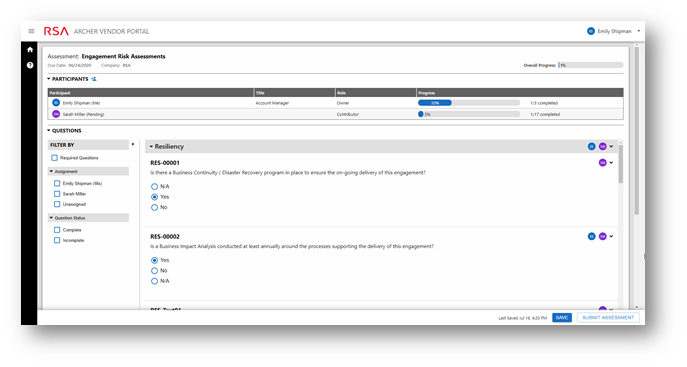Check Incomplete question status filter
687x367 pixels.
point(57,240)
